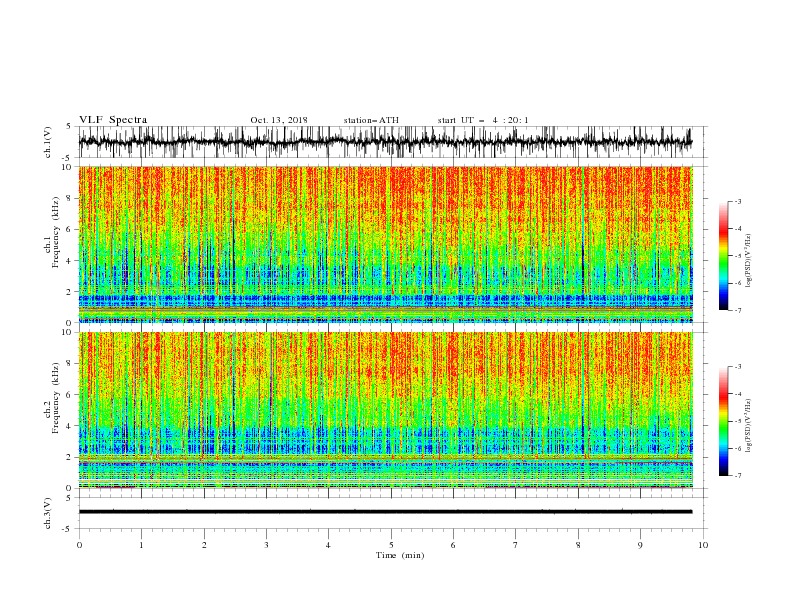Click the time axis tick label "10"
Viewport: 792px width, 612px height.
click(x=703, y=545)
